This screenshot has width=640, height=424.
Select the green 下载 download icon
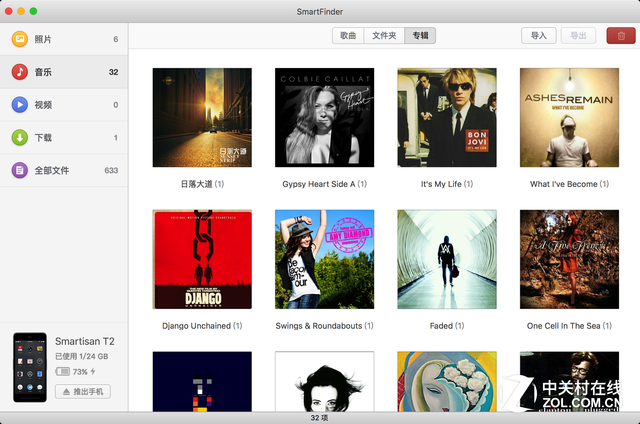[20, 137]
